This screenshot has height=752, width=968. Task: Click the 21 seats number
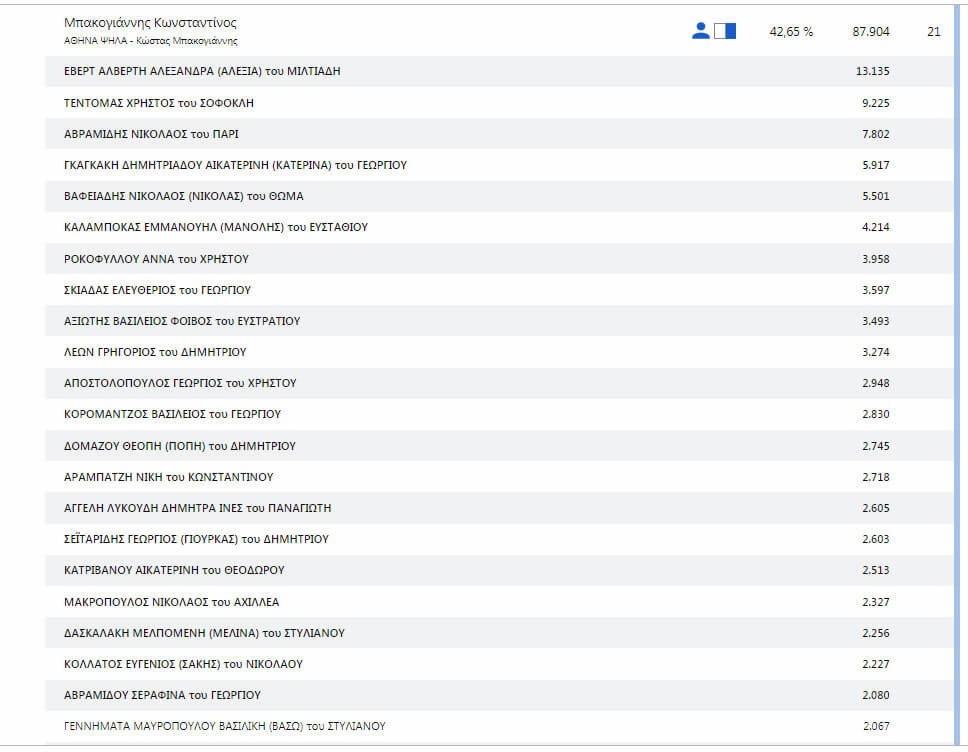933,32
